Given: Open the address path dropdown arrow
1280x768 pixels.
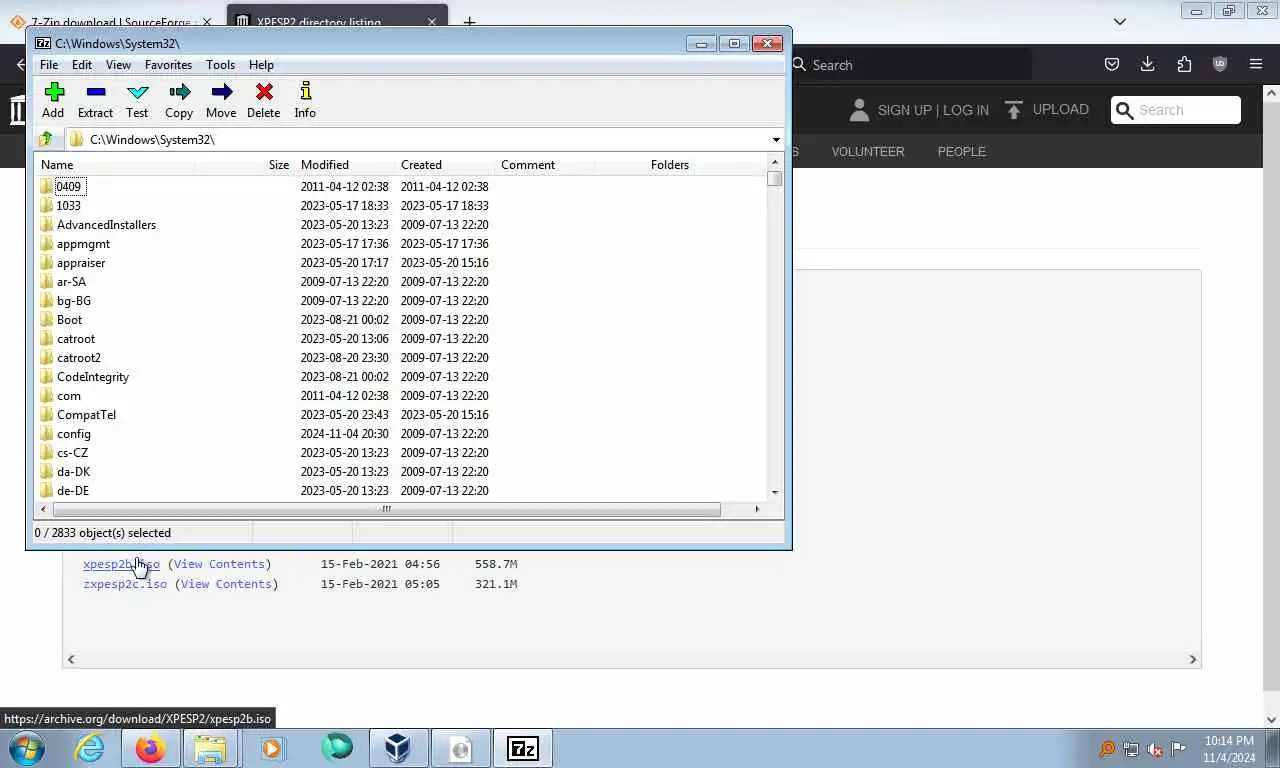Looking at the screenshot, I should pyautogui.click(x=776, y=140).
